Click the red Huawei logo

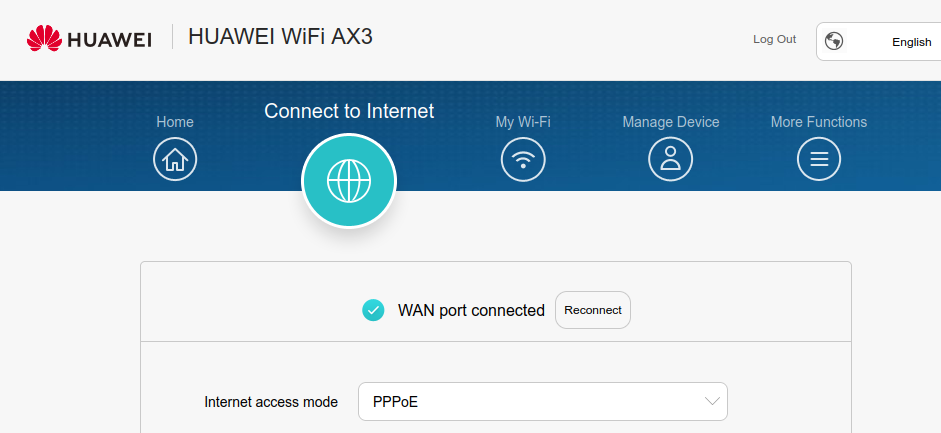(44, 38)
